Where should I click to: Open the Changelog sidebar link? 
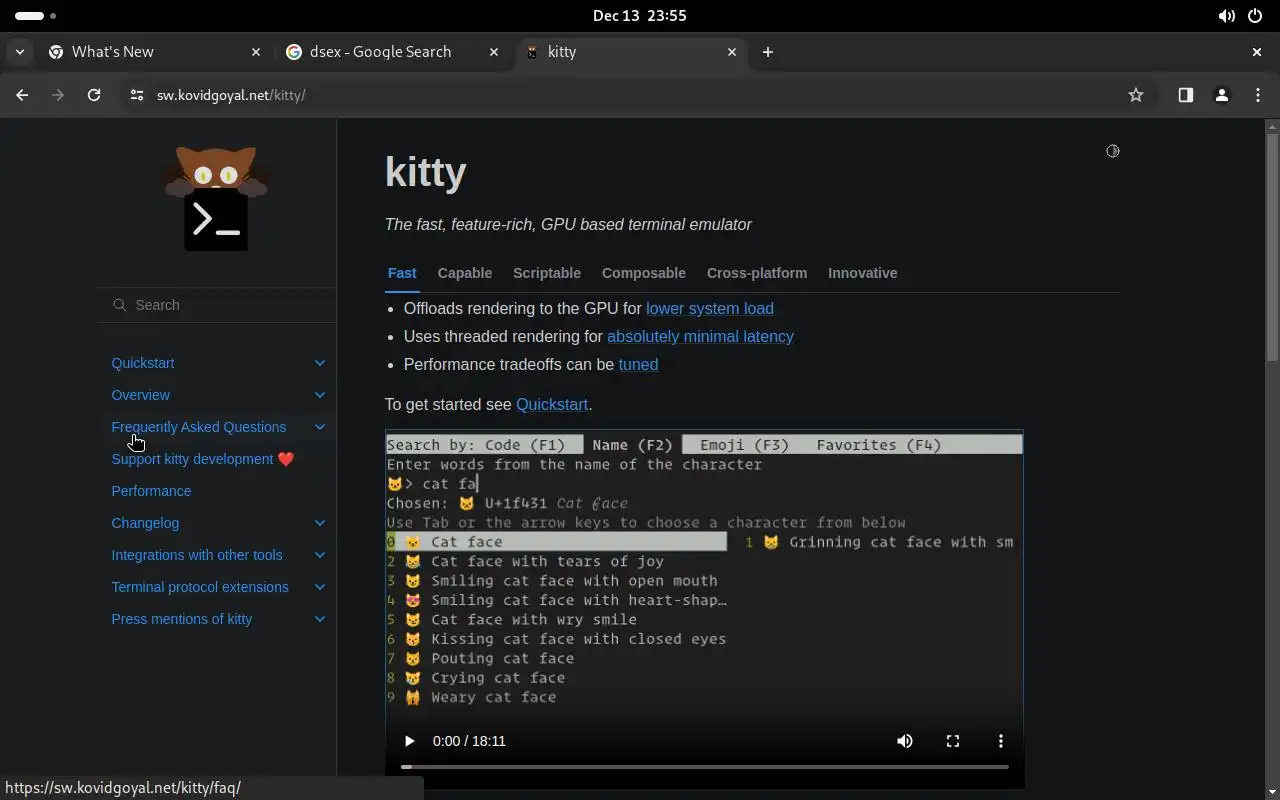click(x=145, y=523)
